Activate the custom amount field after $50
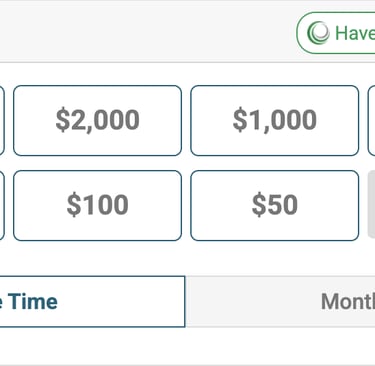The width and height of the screenshot is (375, 366). click(371, 204)
